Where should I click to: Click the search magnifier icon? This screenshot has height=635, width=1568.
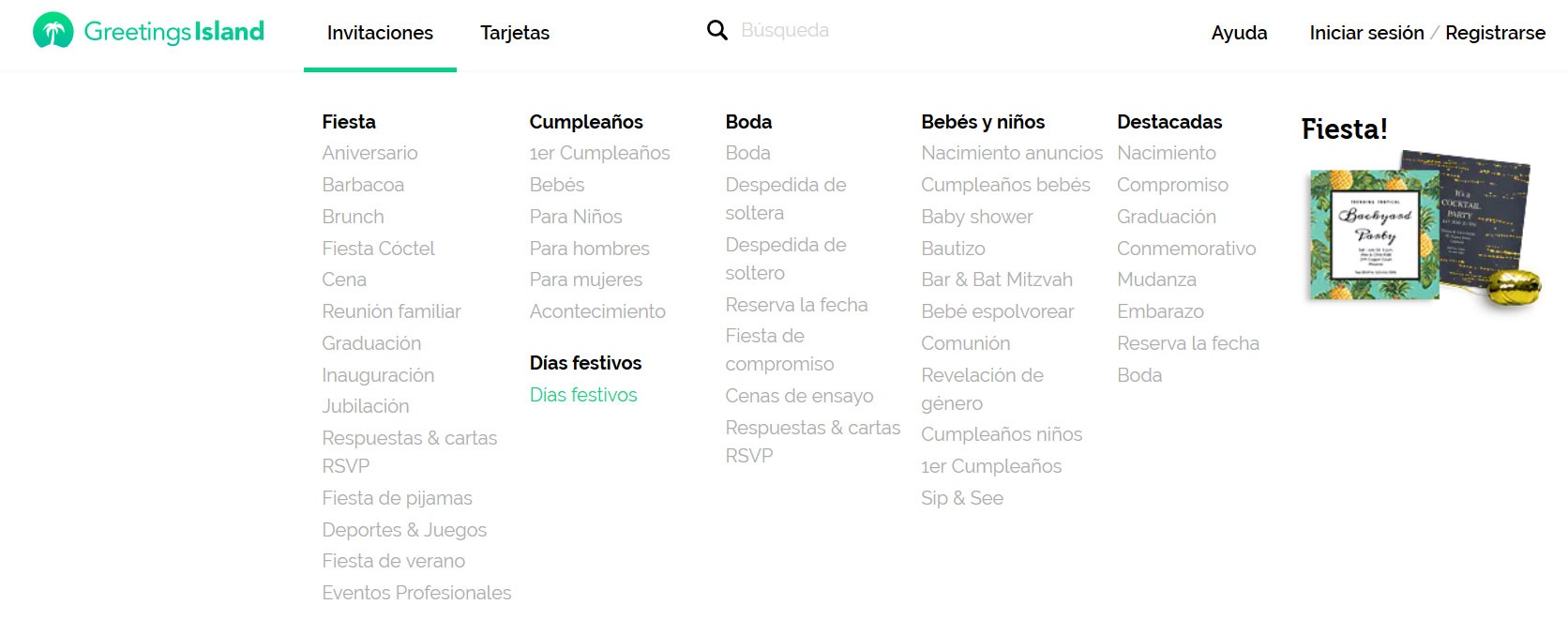[x=716, y=31]
